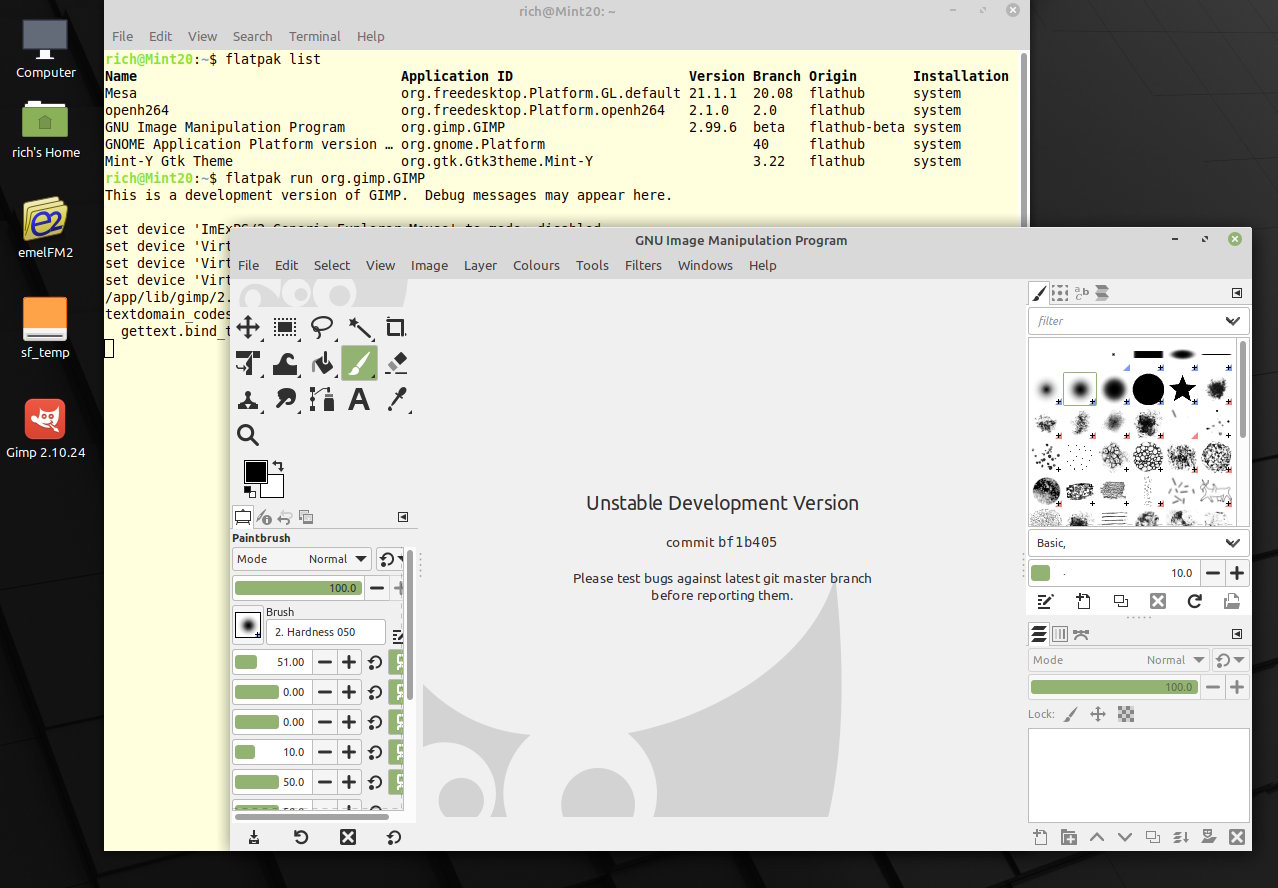Click the brush name field Hardness 050
Viewport: 1278px width, 888px height.
pyautogui.click(x=325, y=632)
